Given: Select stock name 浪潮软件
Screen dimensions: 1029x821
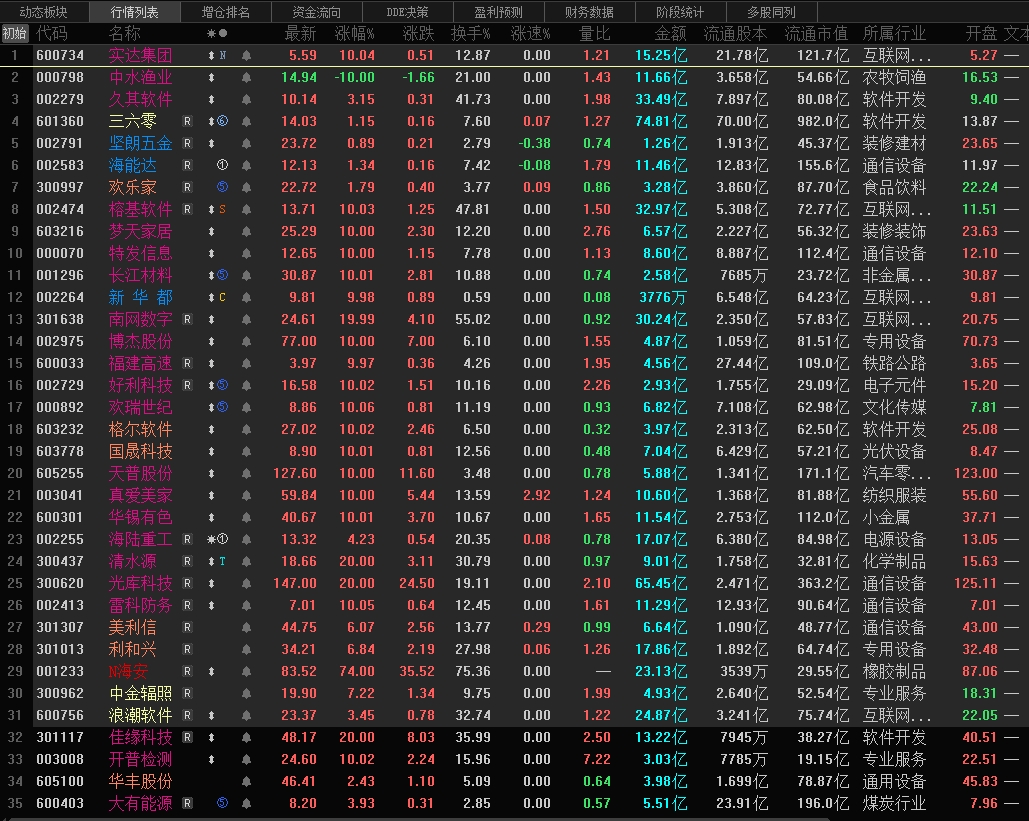Looking at the screenshot, I should (x=140, y=715).
